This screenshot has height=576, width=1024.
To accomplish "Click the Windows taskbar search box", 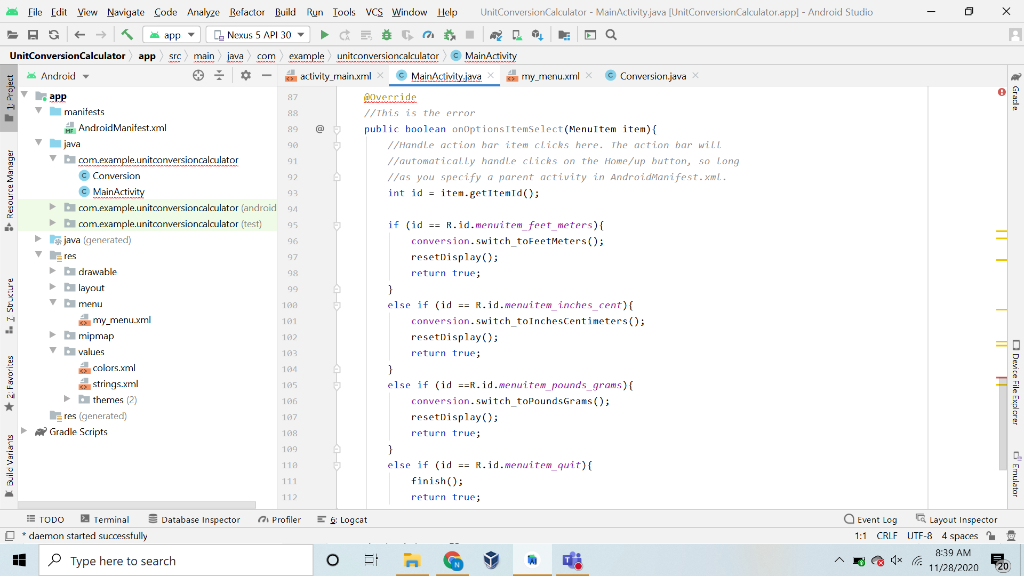I will [x=177, y=561].
